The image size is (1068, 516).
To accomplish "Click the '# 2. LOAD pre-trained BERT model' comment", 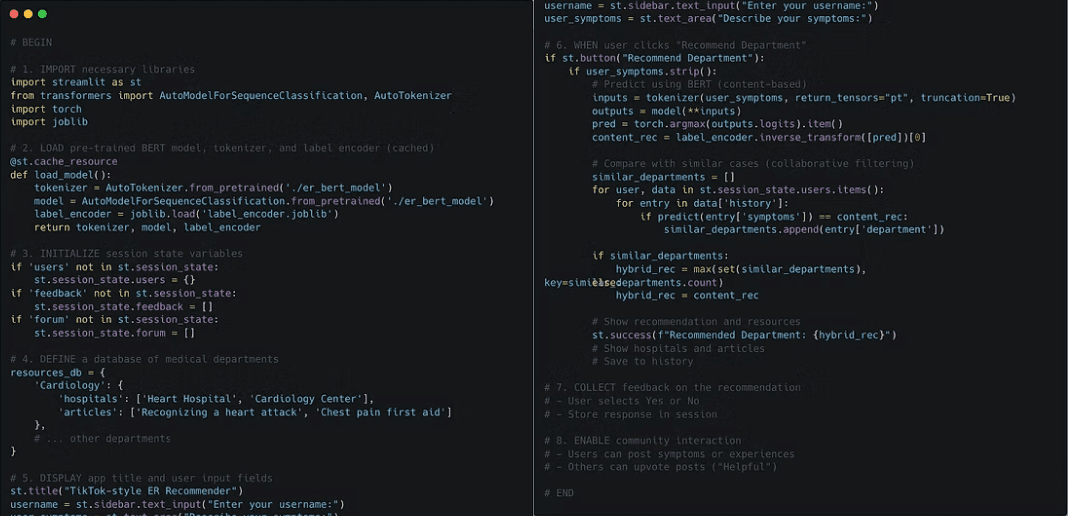I will pos(222,148).
